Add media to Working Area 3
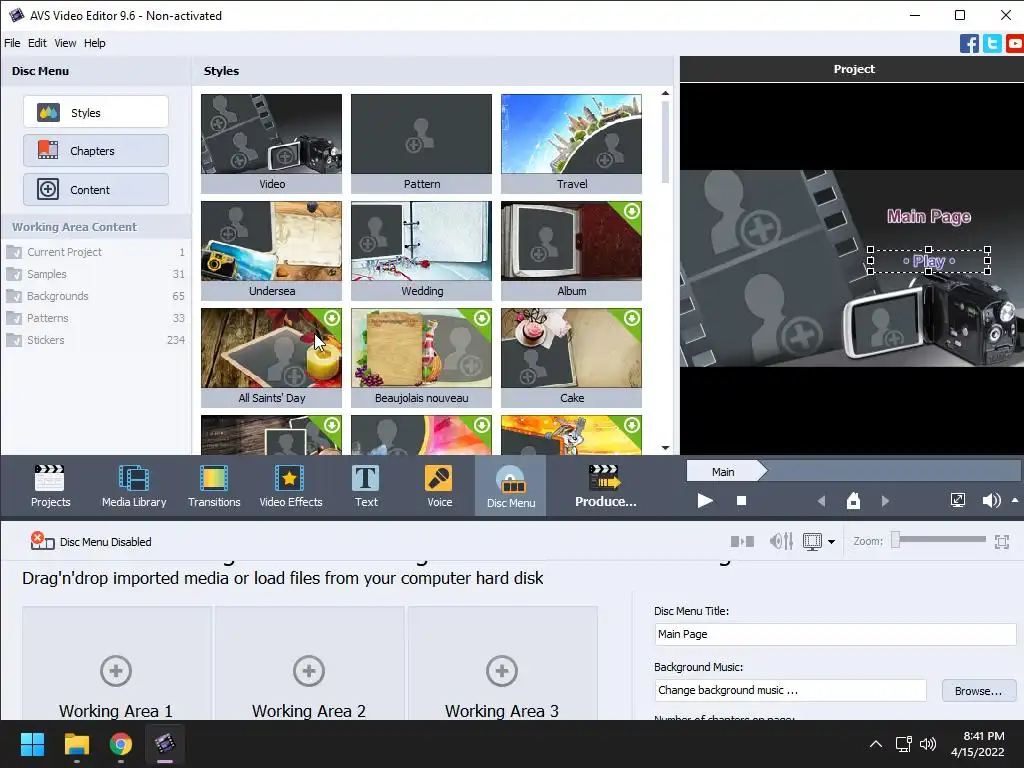The image size is (1024, 768). (x=502, y=671)
